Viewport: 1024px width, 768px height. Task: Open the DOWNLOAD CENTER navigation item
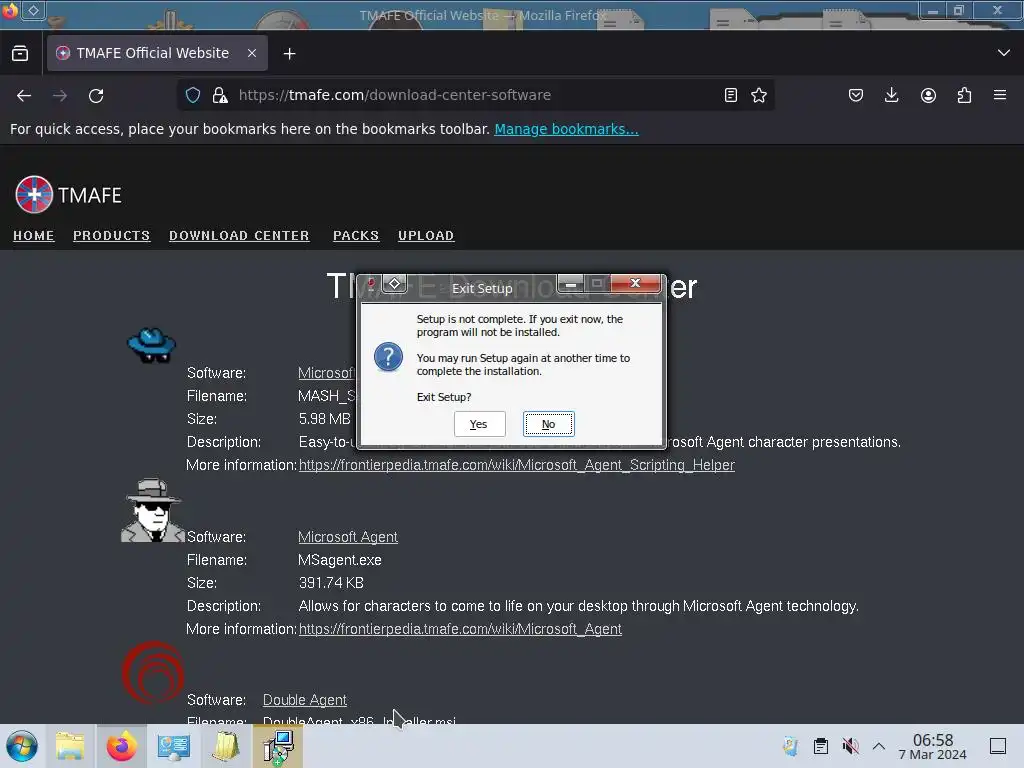coord(239,236)
